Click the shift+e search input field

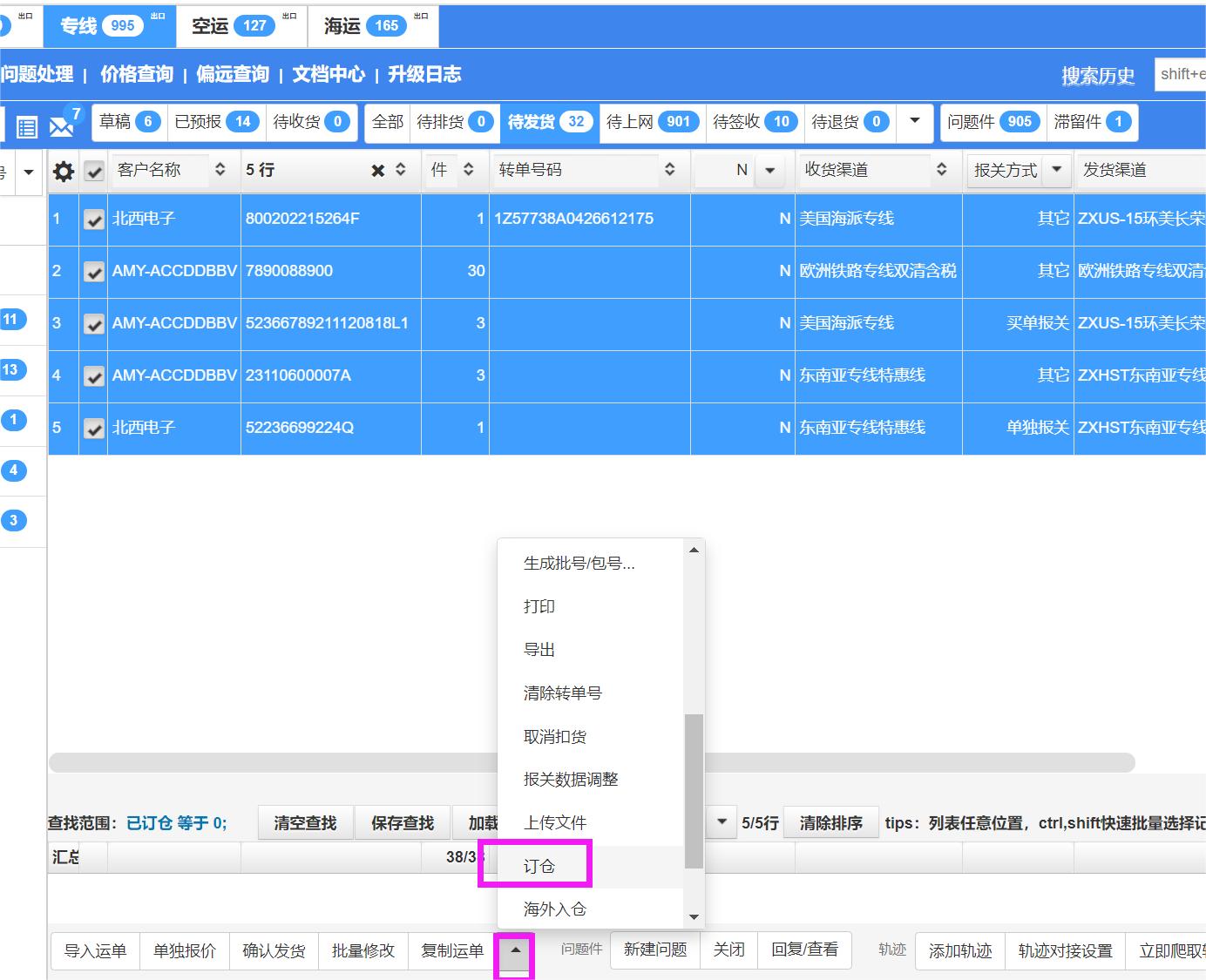1181,75
